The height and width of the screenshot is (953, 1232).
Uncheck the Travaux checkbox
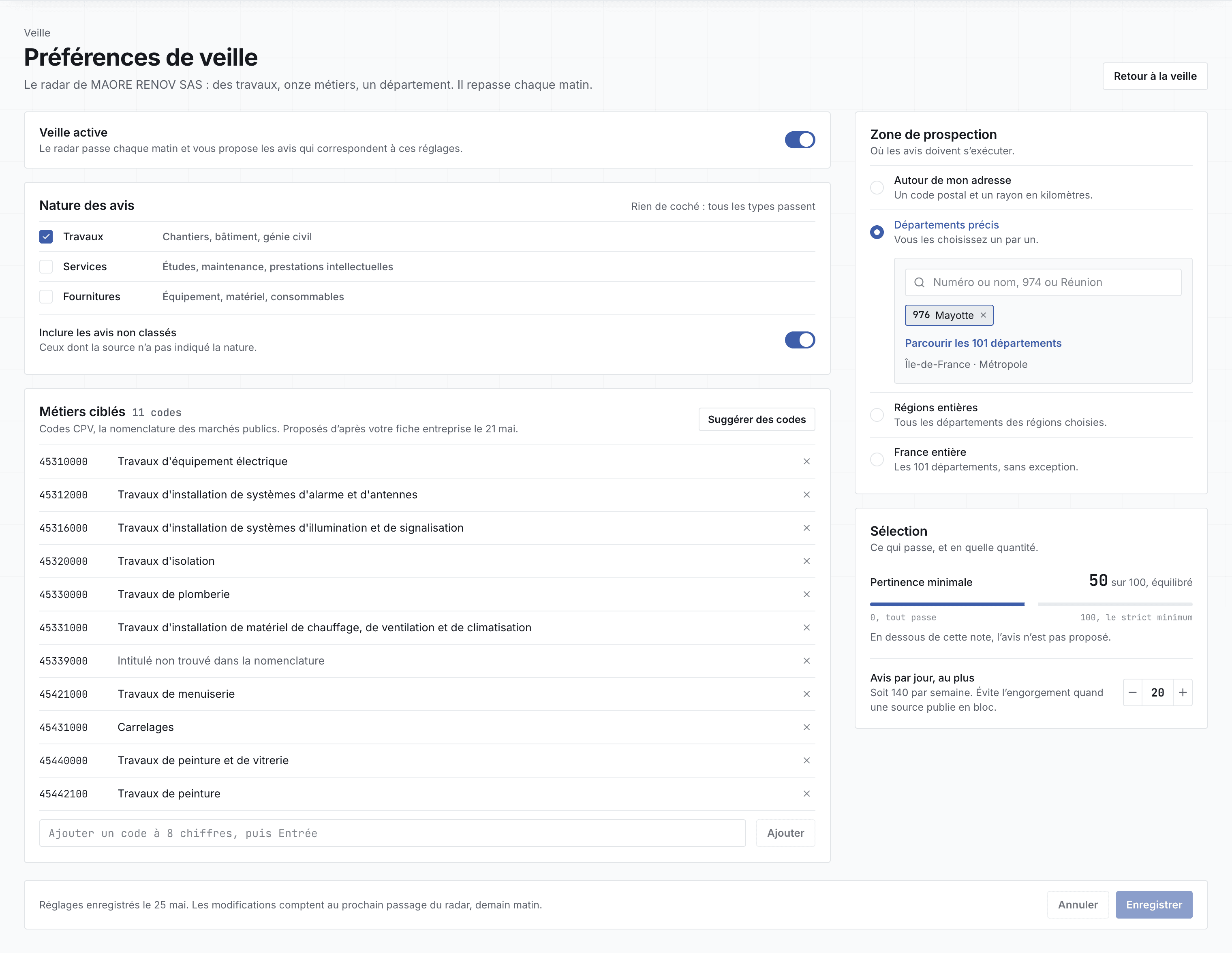46,237
